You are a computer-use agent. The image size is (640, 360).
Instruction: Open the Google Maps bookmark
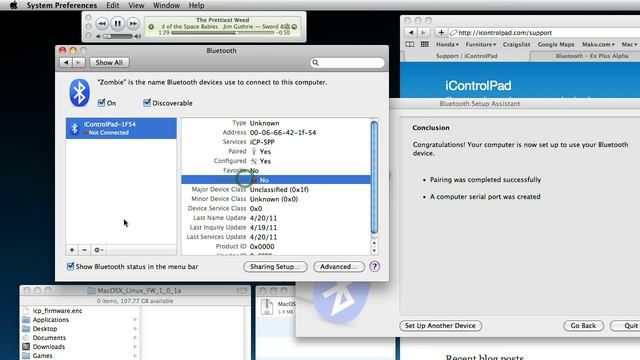[556, 44]
